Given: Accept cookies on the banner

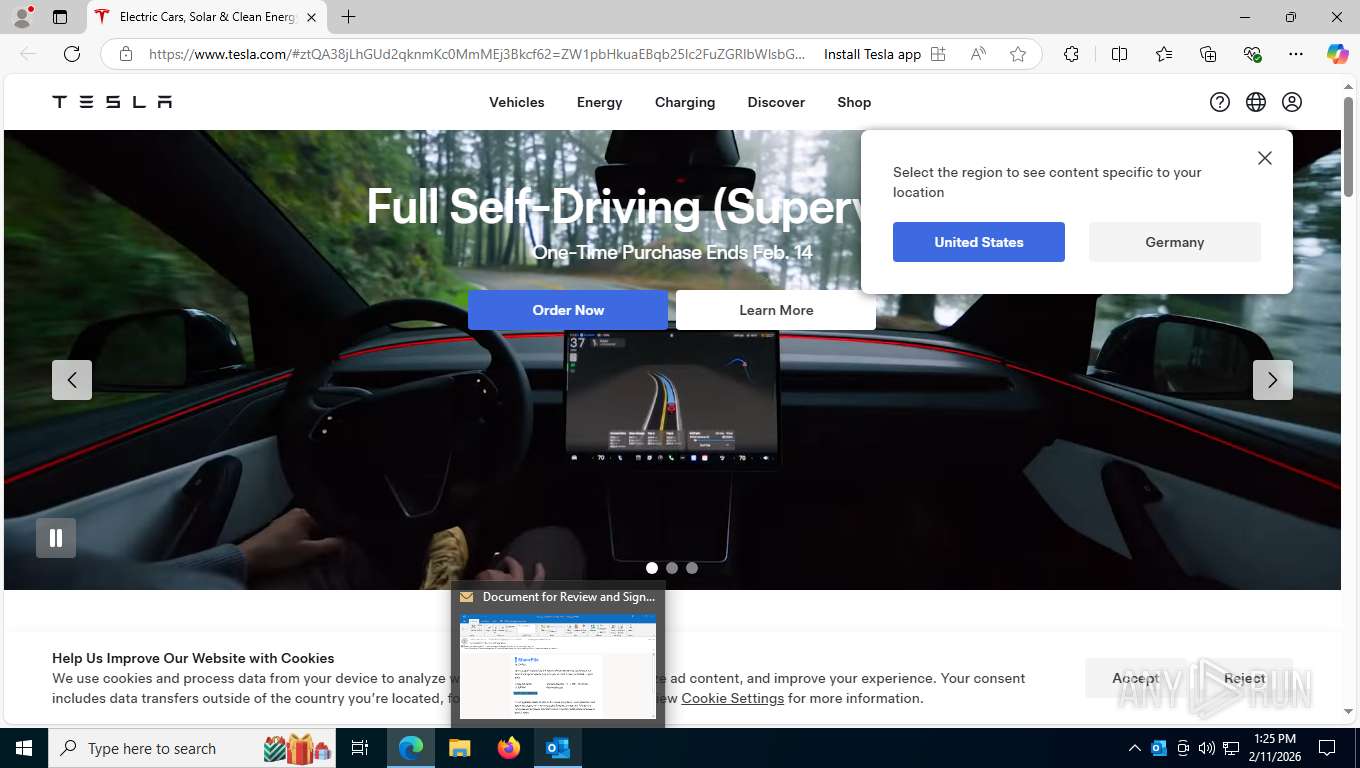Looking at the screenshot, I should [x=1135, y=678].
